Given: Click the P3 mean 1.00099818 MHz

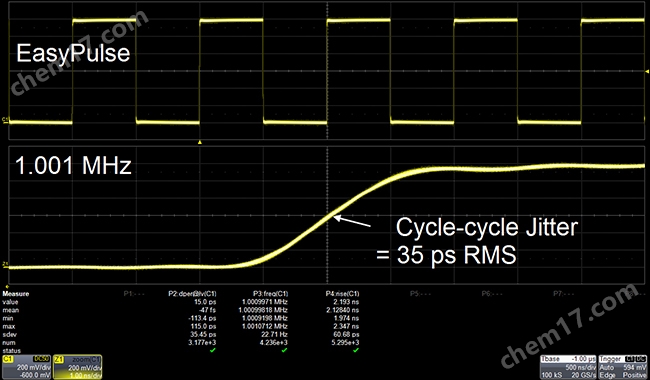Looking at the screenshot, I should coord(263,310).
